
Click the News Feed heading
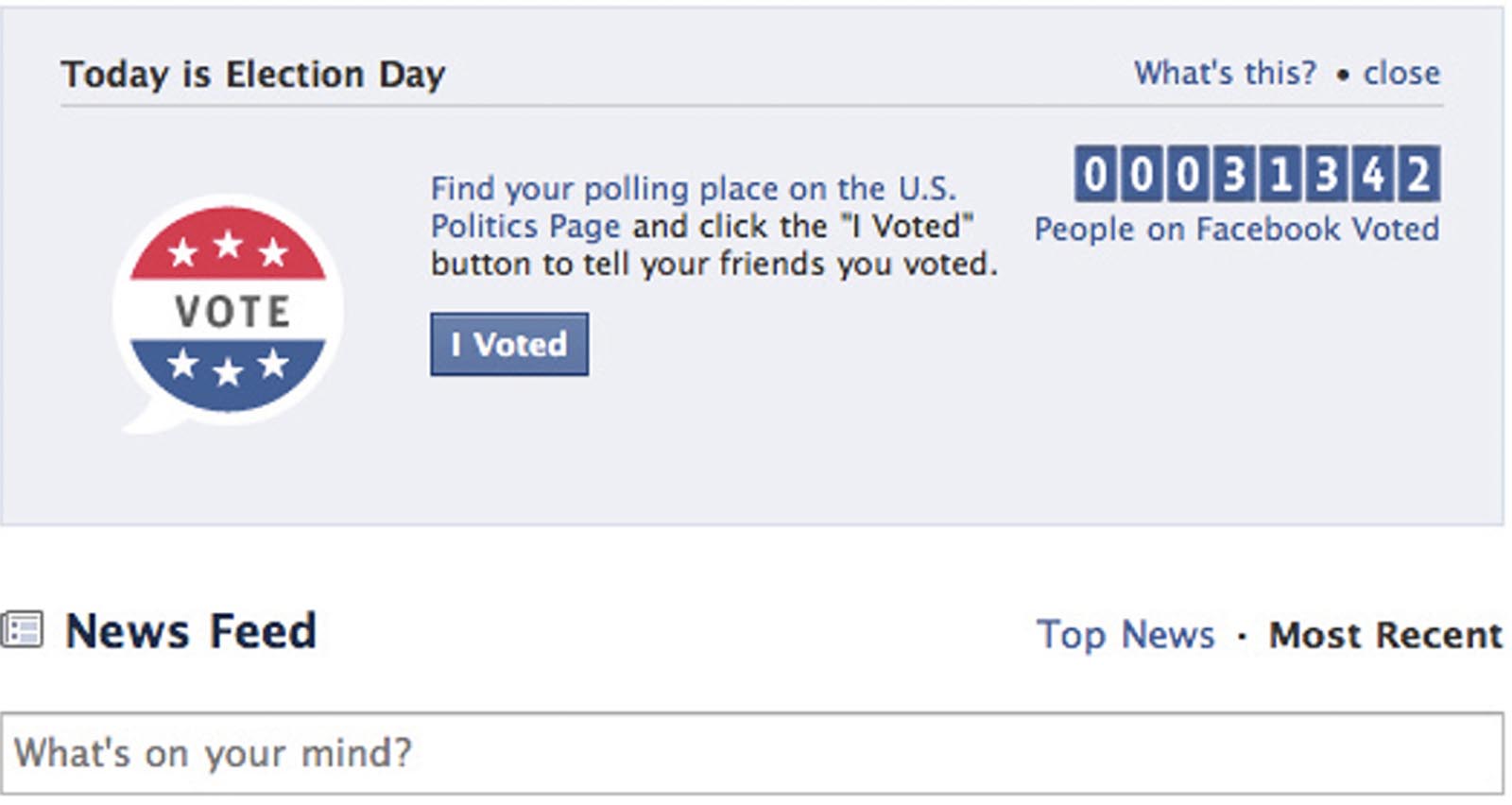pyautogui.click(x=190, y=631)
